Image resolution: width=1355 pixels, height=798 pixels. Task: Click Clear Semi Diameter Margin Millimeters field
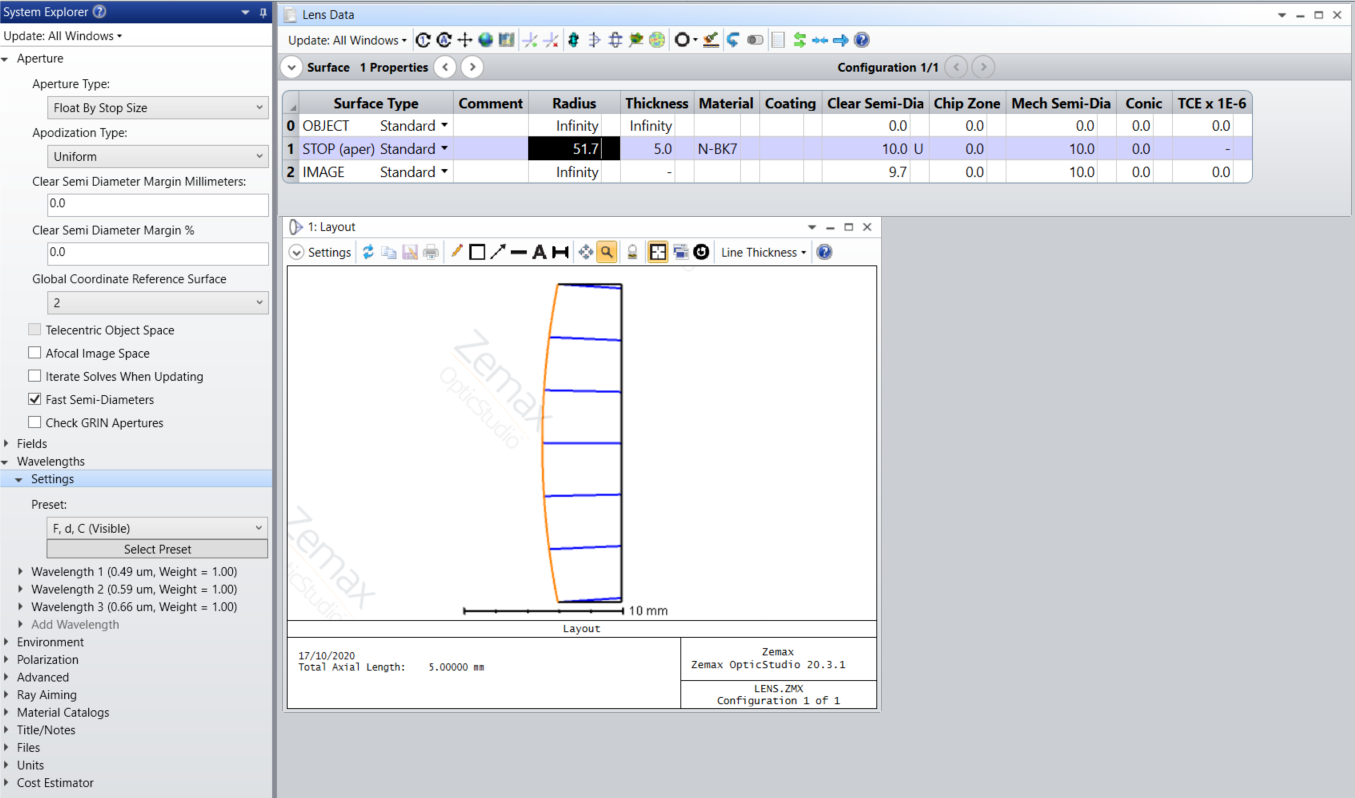click(x=158, y=203)
